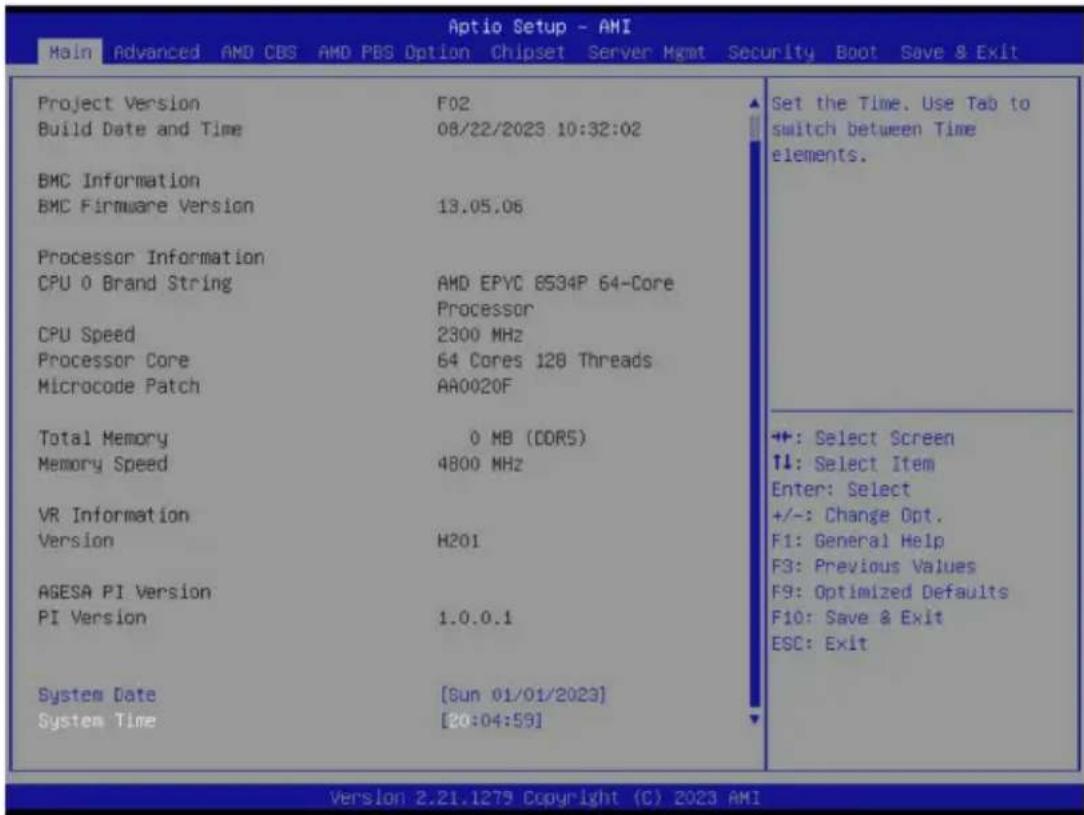The width and height of the screenshot is (1084, 815).
Task: Click BMC Firmware Version label
Action: 145,206
